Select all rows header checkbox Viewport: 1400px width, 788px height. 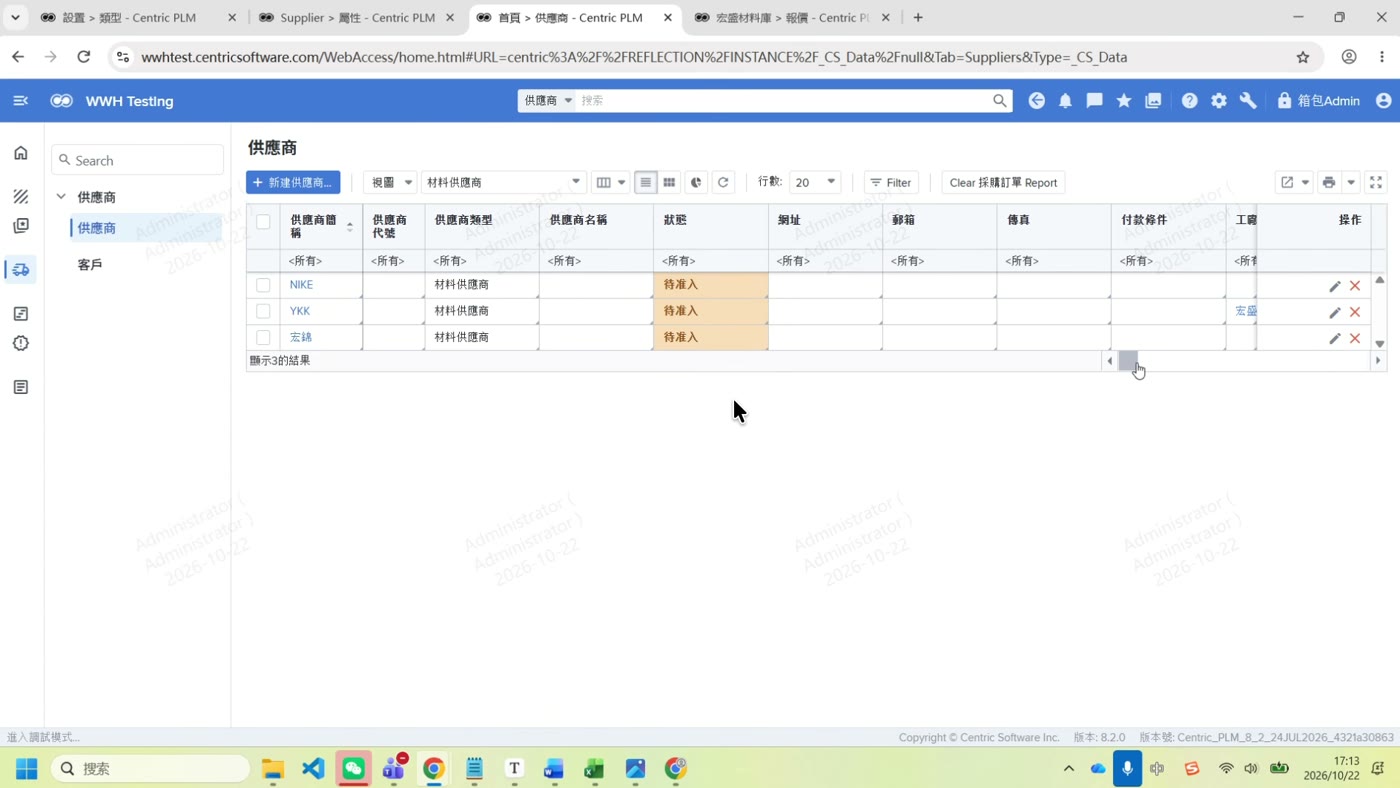tap(263, 222)
